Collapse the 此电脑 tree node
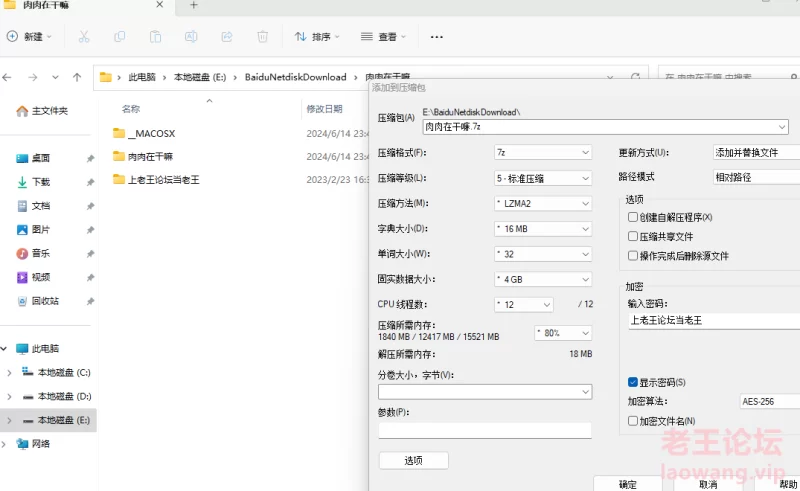 (4, 349)
